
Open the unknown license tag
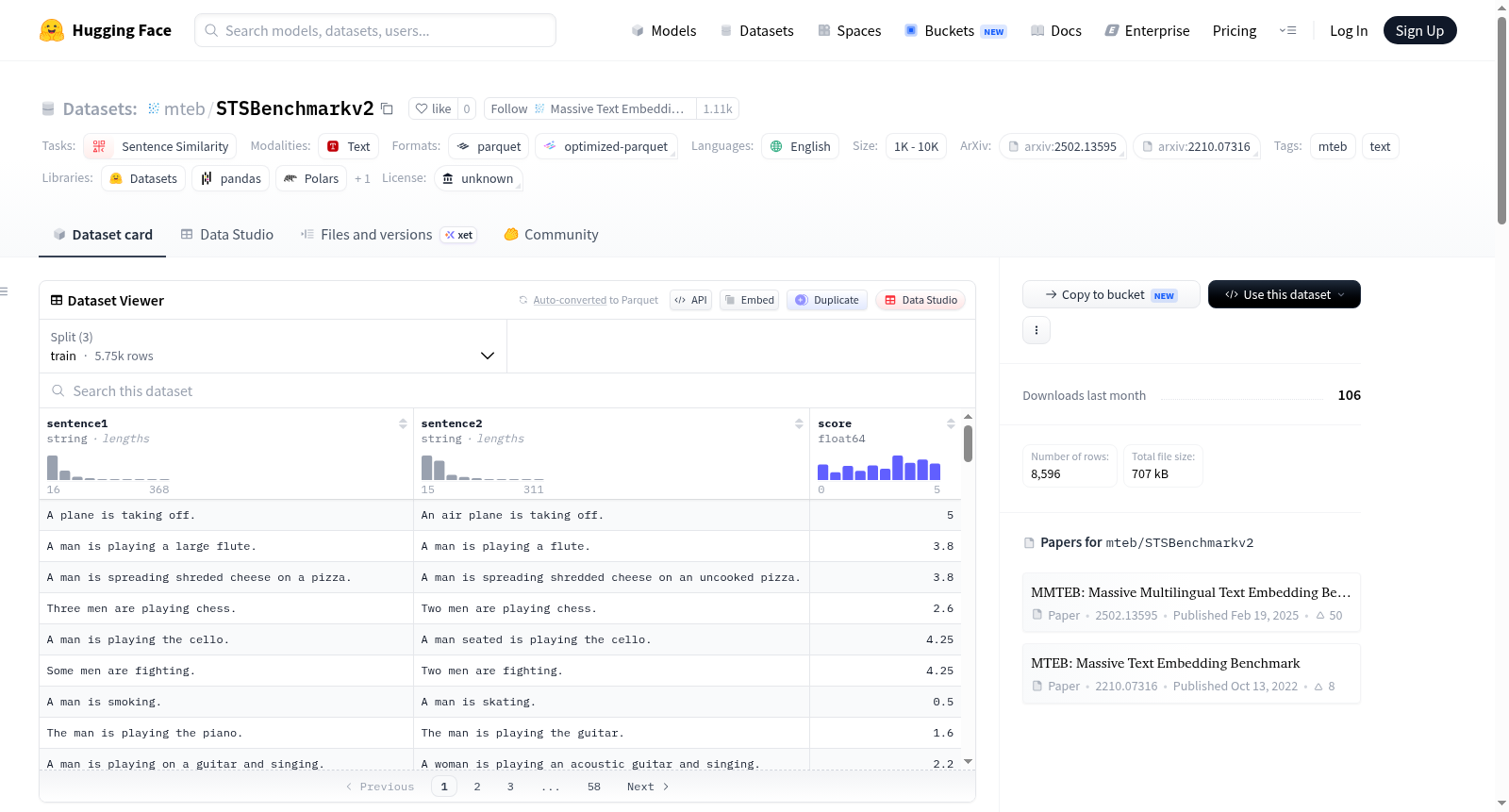tap(478, 178)
